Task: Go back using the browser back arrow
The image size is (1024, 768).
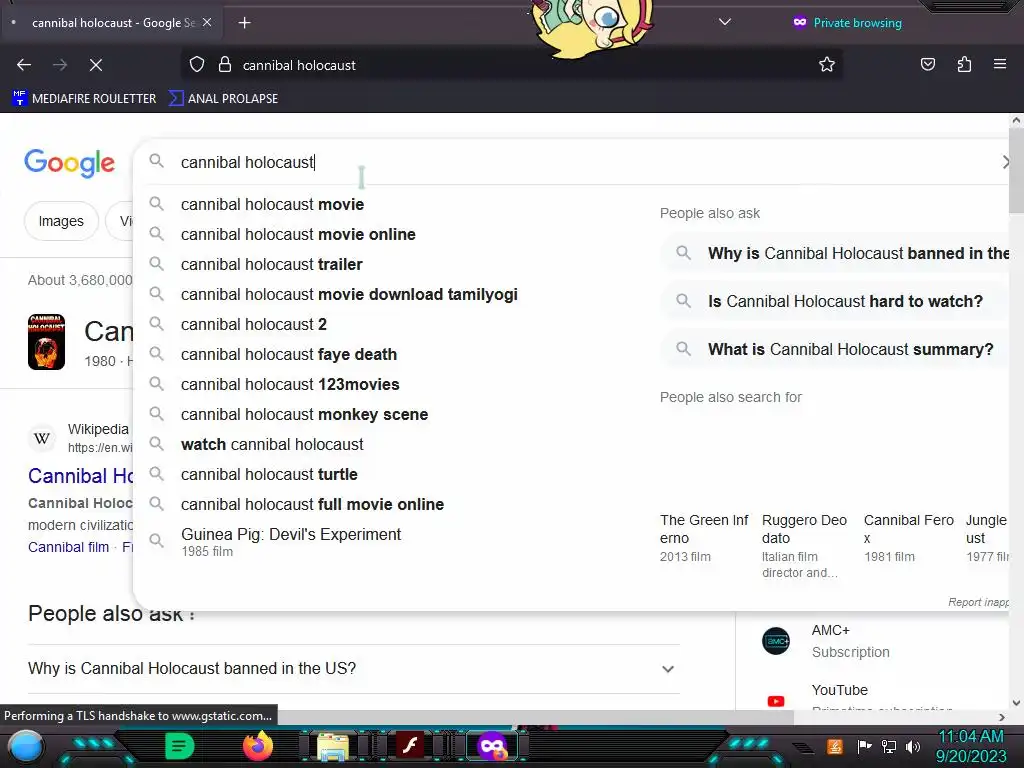Action: (x=24, y=65)
